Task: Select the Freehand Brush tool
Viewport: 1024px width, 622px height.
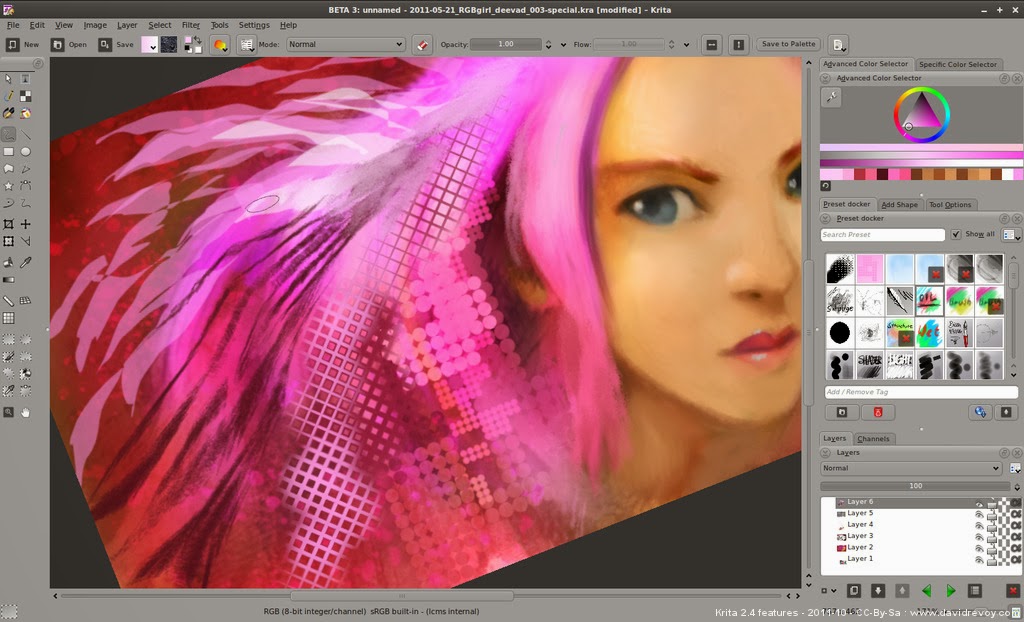Action: coord(9,133)
